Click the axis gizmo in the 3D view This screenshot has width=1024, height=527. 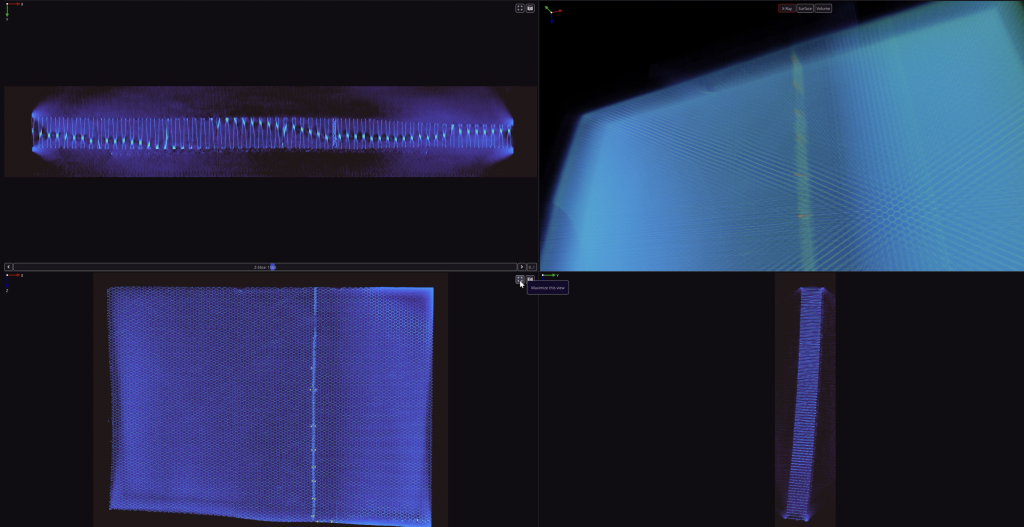(x=552, y=12)
